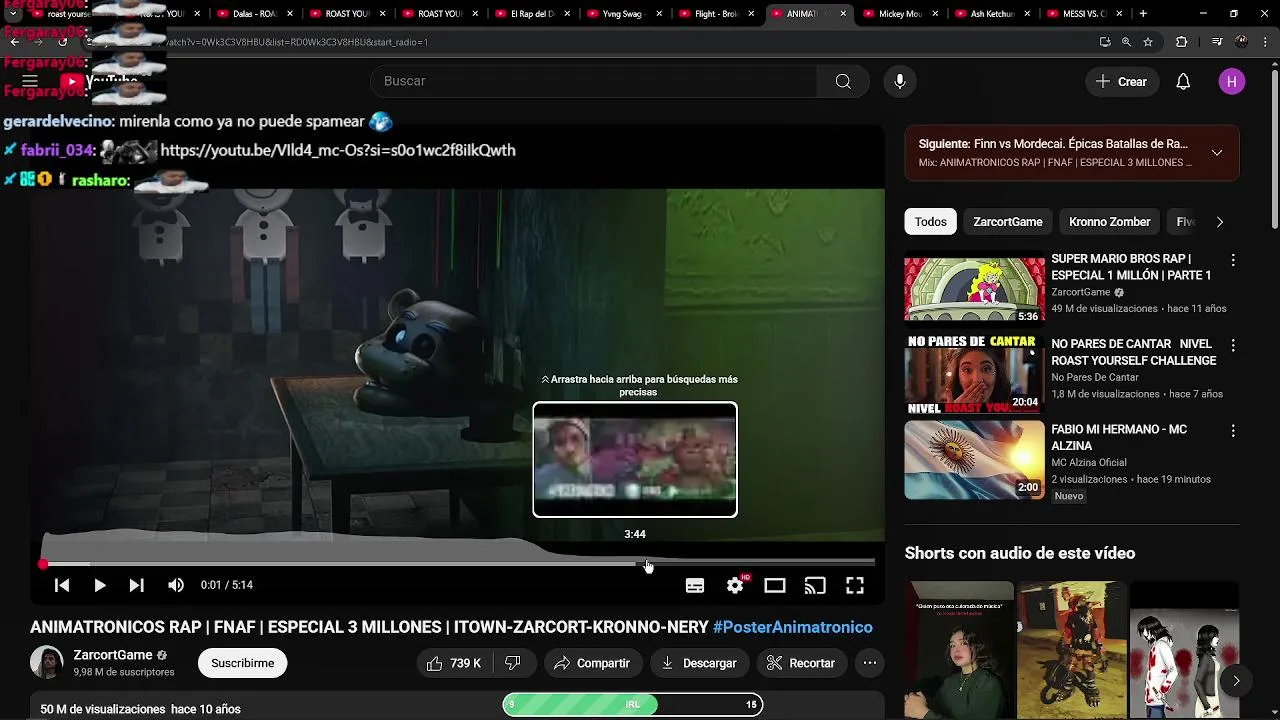Switch to the Yvng Swag browser tab

(624, 14)
